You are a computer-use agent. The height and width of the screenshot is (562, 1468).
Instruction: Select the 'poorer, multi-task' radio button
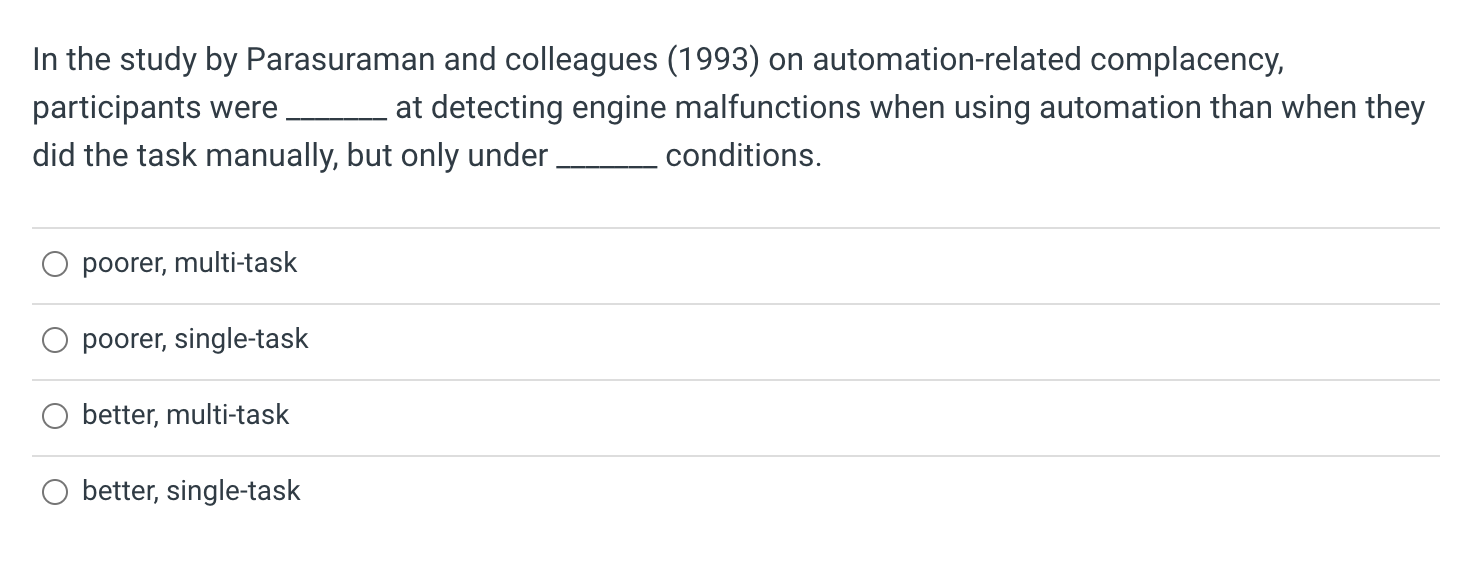[x=54, y=264]
